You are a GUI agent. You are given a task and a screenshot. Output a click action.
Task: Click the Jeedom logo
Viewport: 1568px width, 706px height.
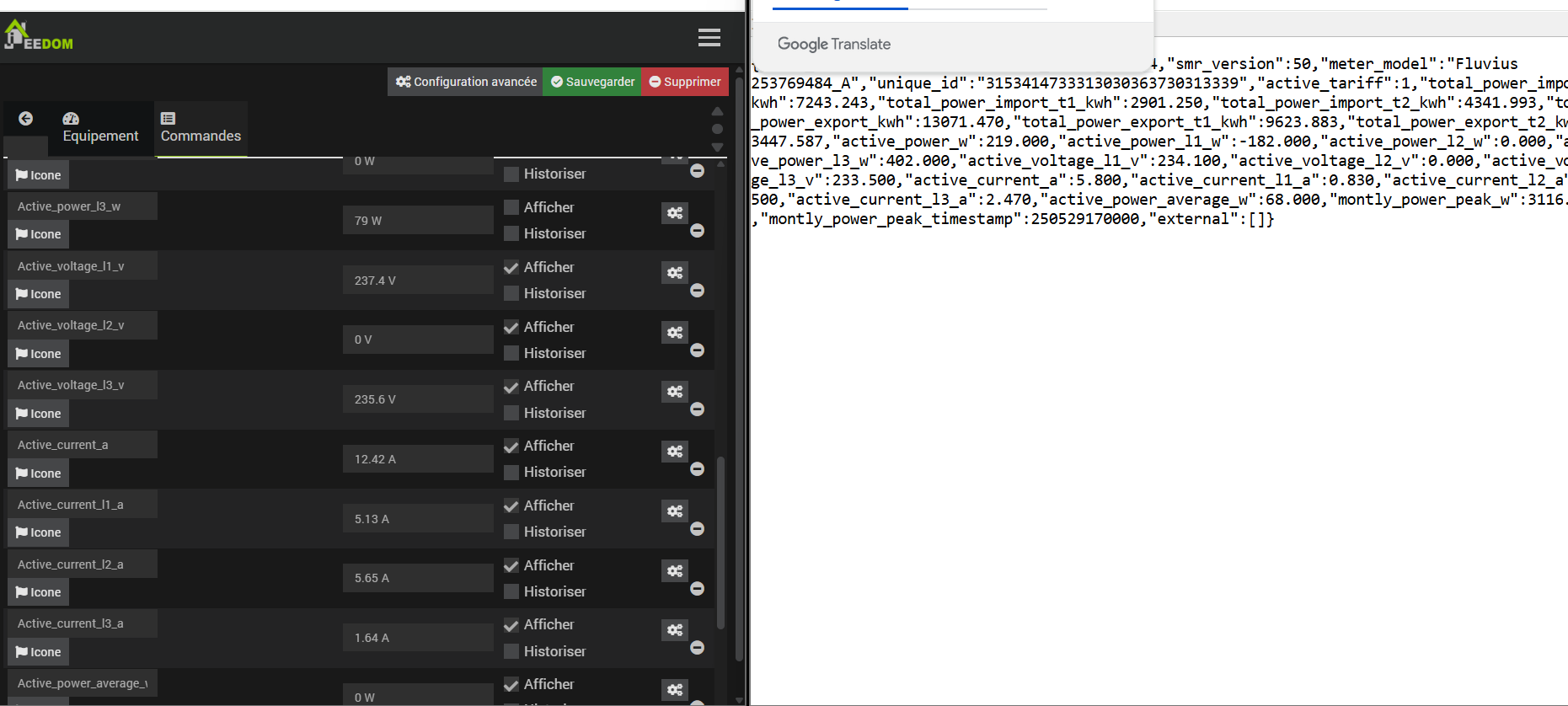[x=39, y=36]
